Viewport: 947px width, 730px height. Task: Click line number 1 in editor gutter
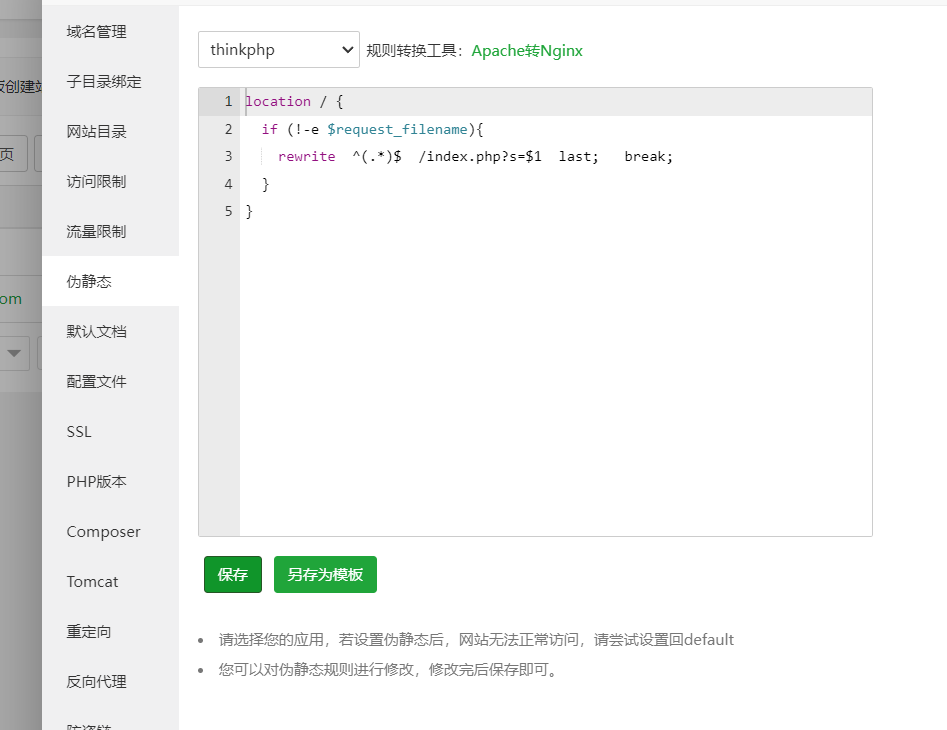coord(228,102)
